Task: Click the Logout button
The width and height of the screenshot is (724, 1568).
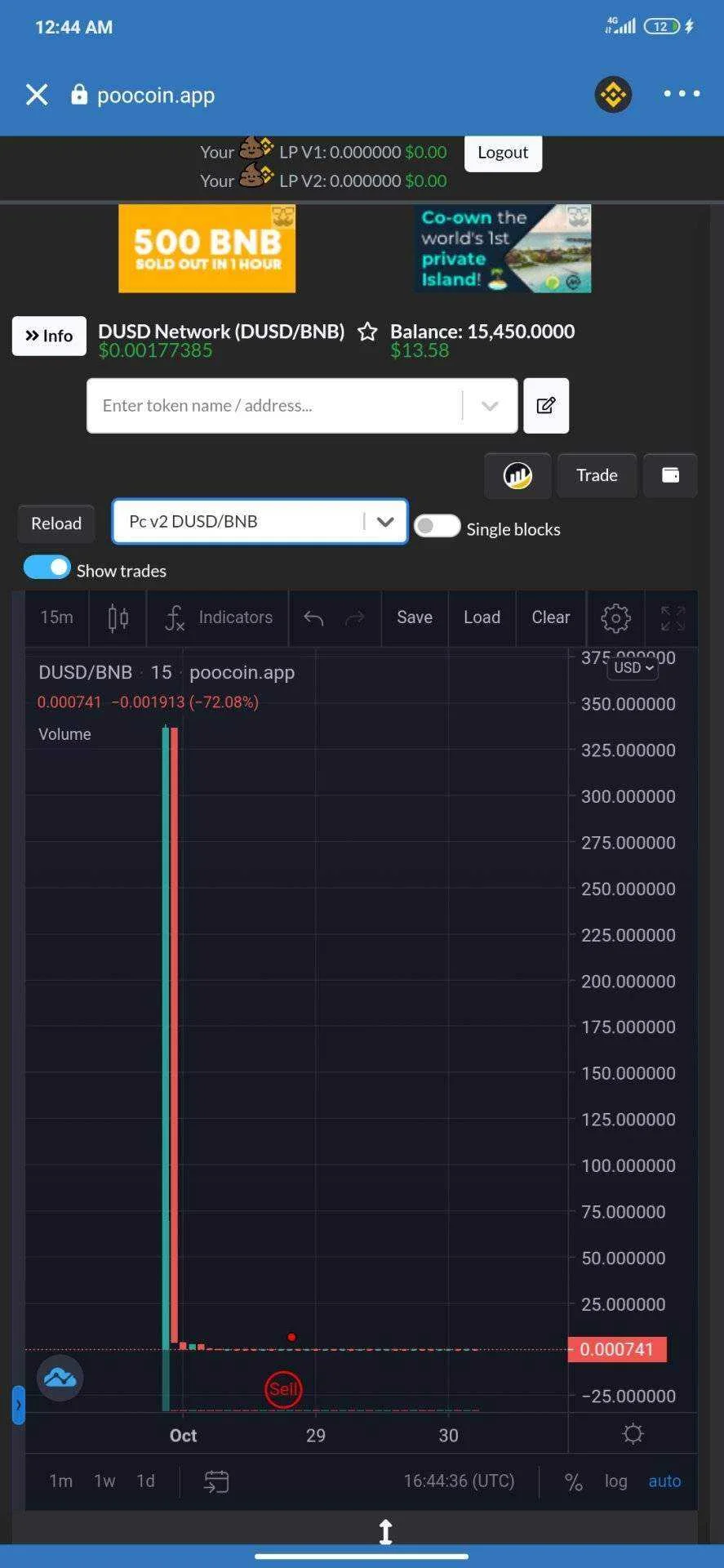Action: click(x=503, y=153)
